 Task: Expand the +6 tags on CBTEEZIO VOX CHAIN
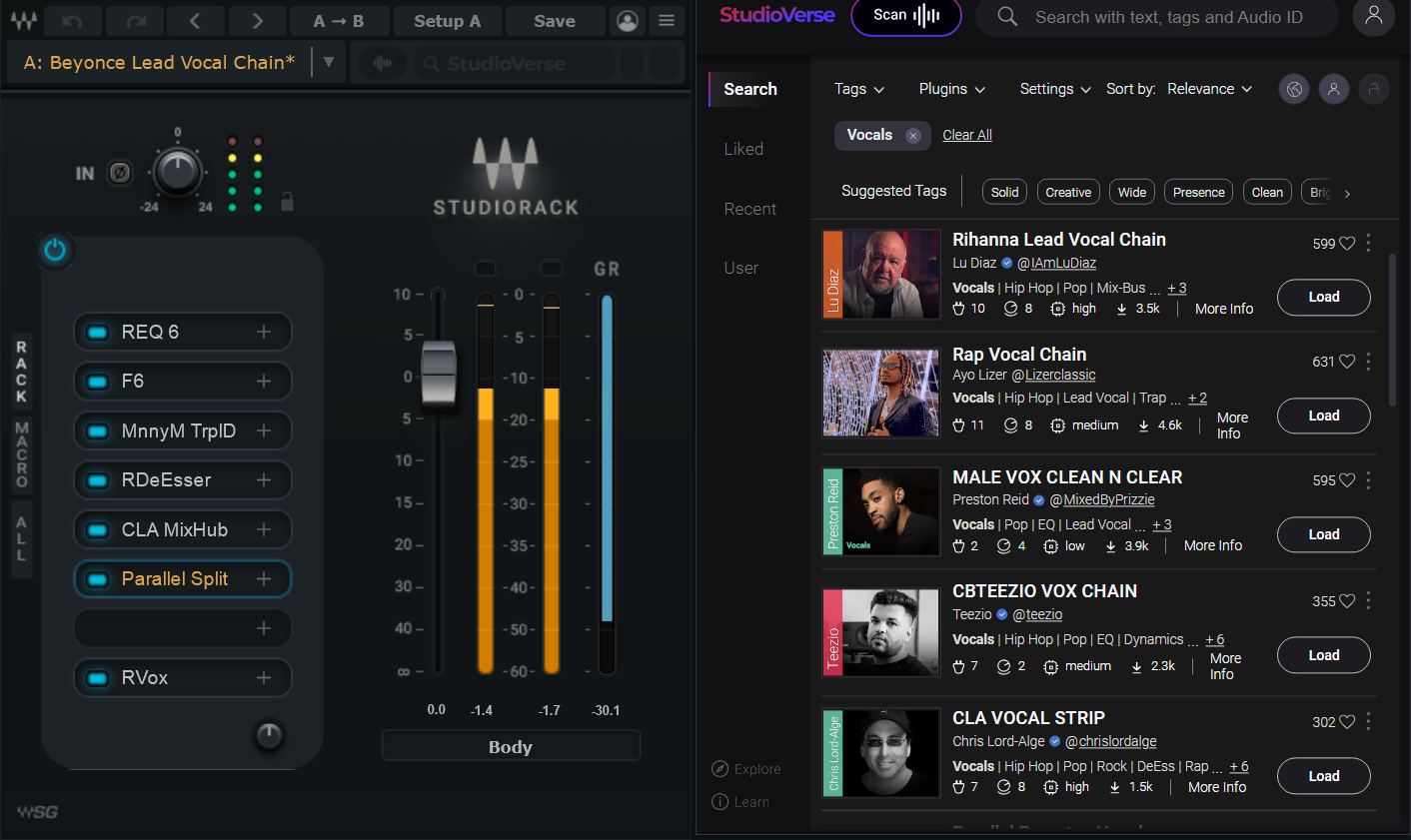coord(1214,639)
